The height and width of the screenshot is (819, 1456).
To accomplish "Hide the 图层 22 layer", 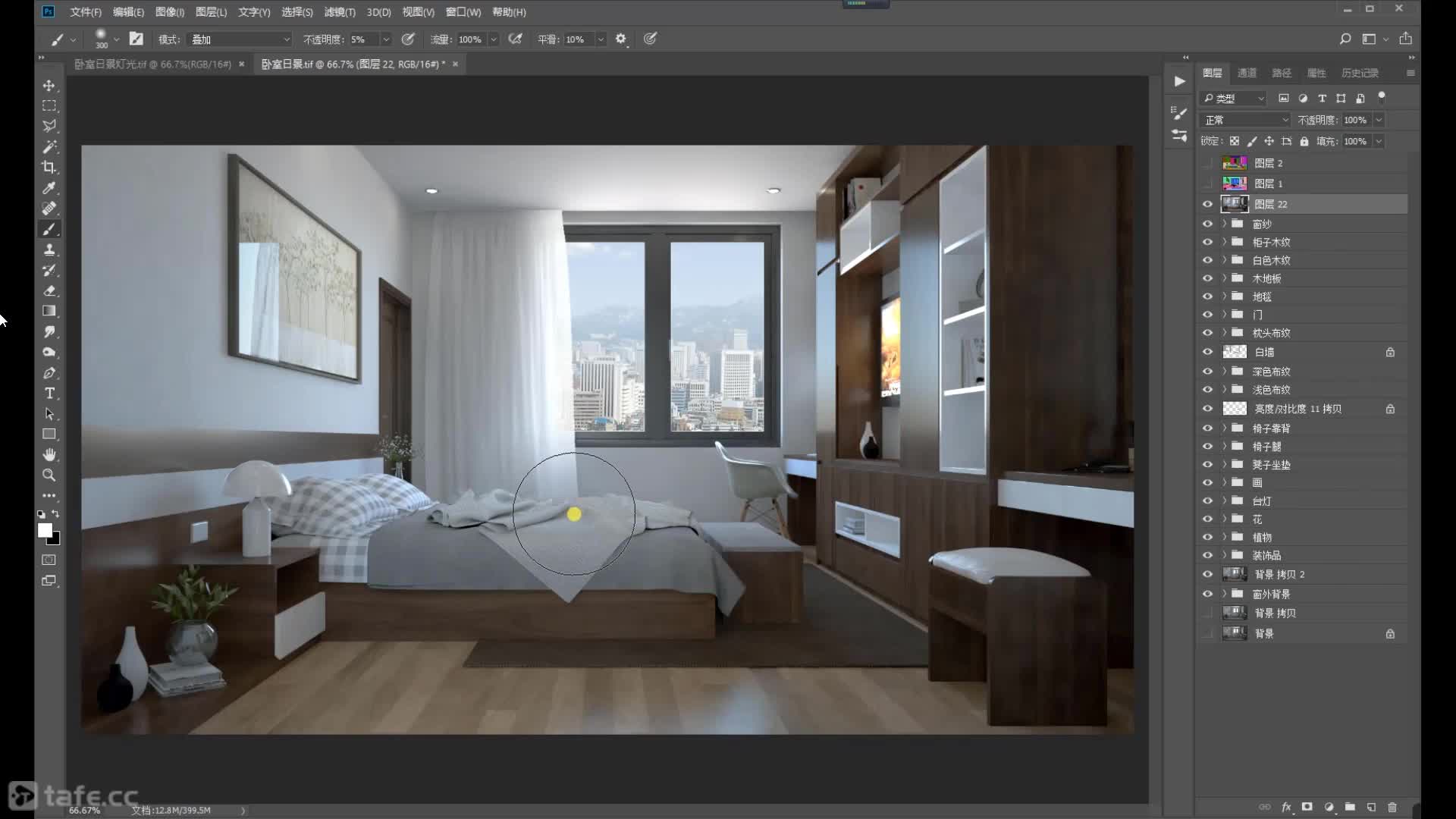I will 1207,204.
